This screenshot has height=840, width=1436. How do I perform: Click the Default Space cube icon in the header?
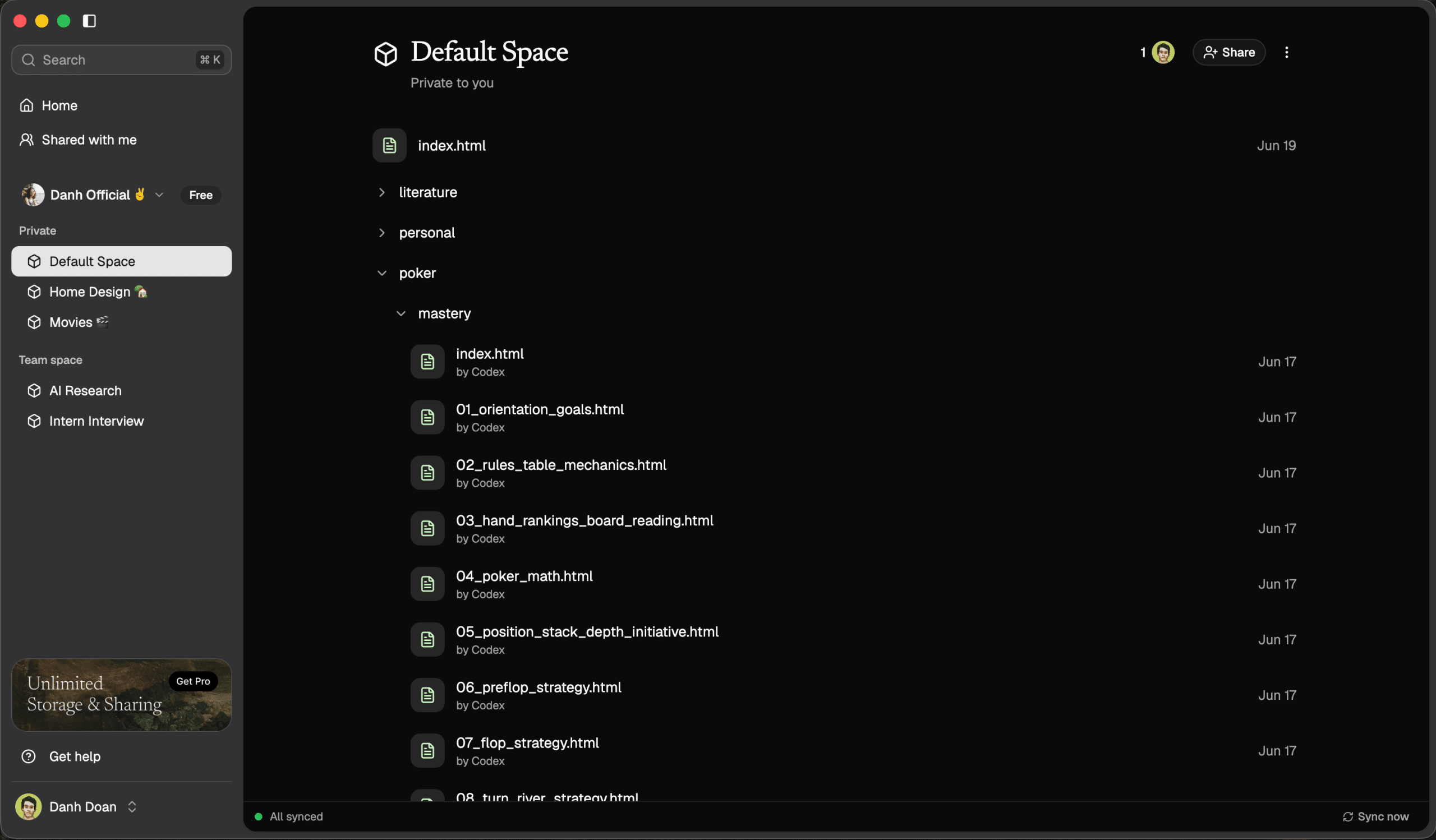click(386, 54)
